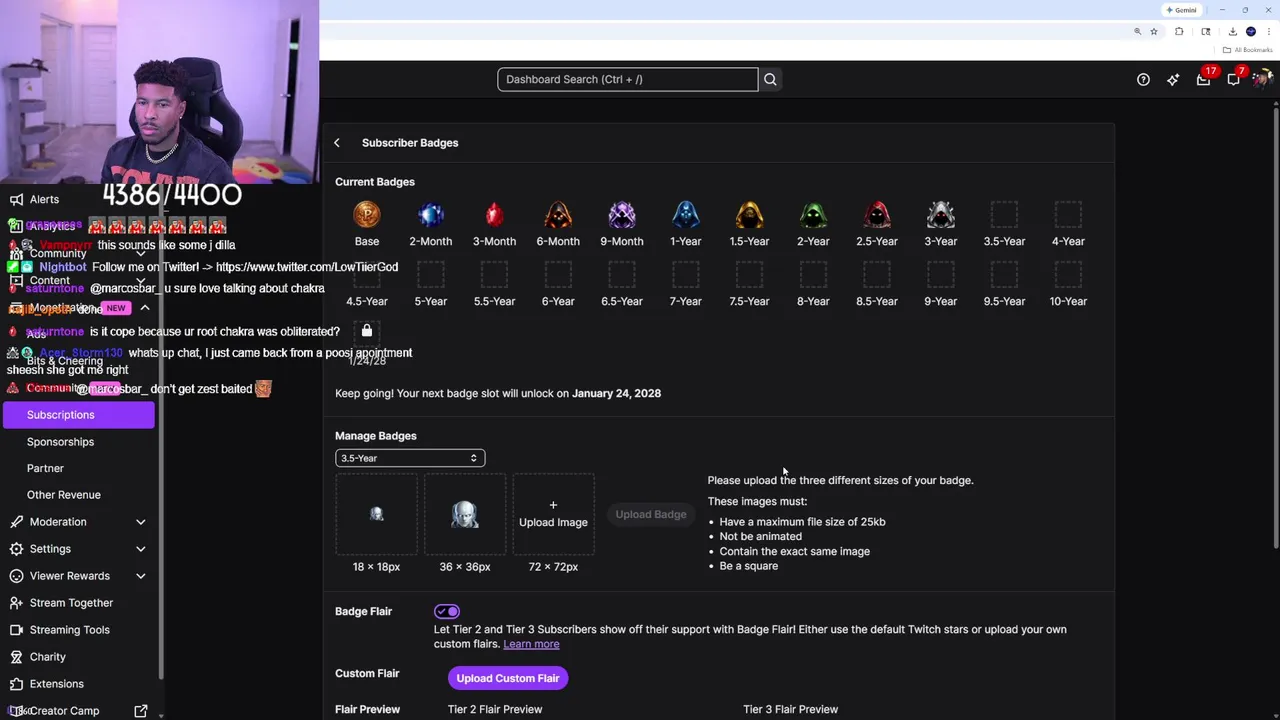This screenshot has width=1280, height=720.
Task: Expand the Viewer Rewards section chevron
Action: [x=141, y=576]
